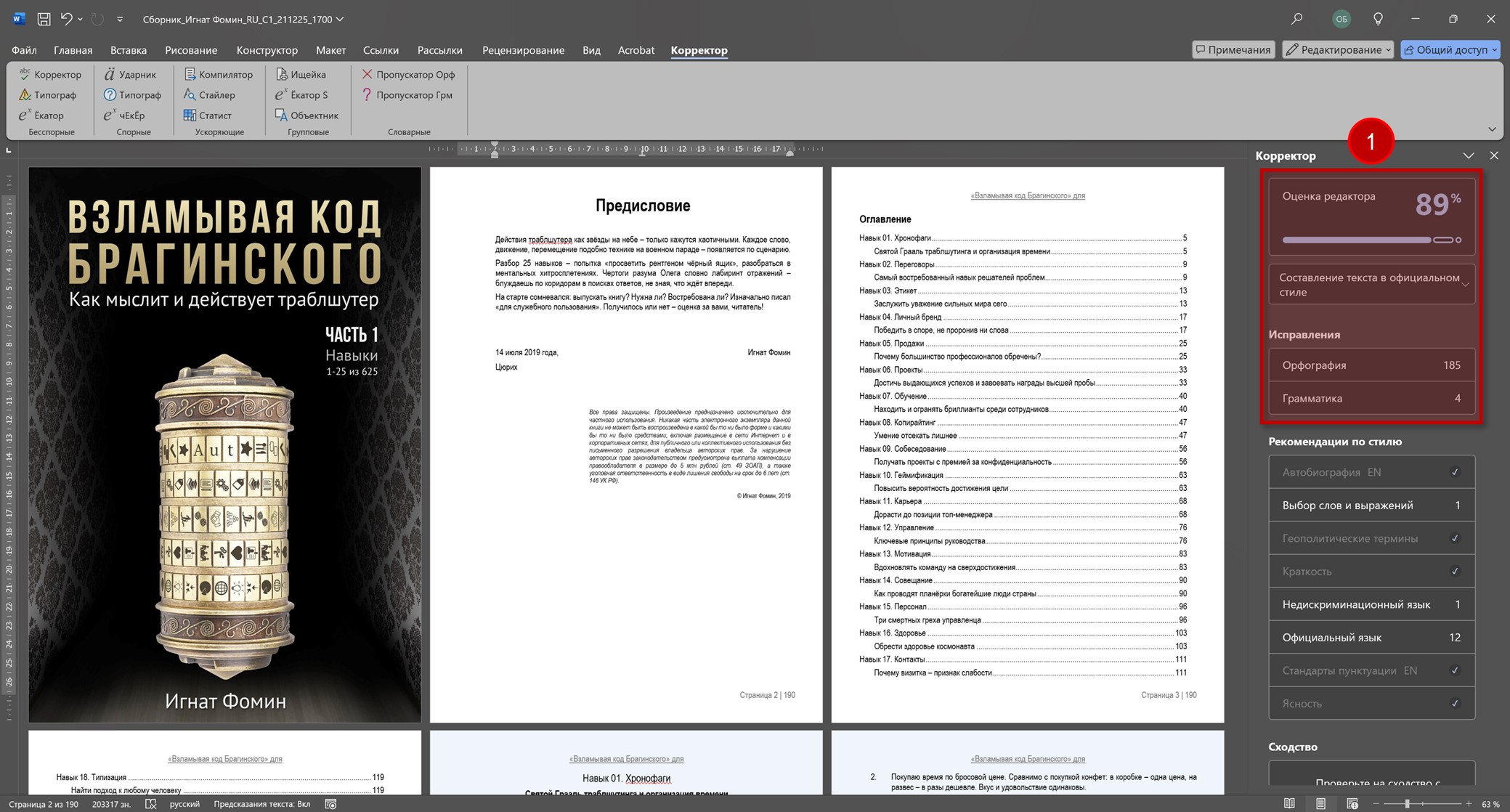This screenshot has height=812, width=1510.
Task: Run the чЕкЁр tool
Action: point(124,115)
